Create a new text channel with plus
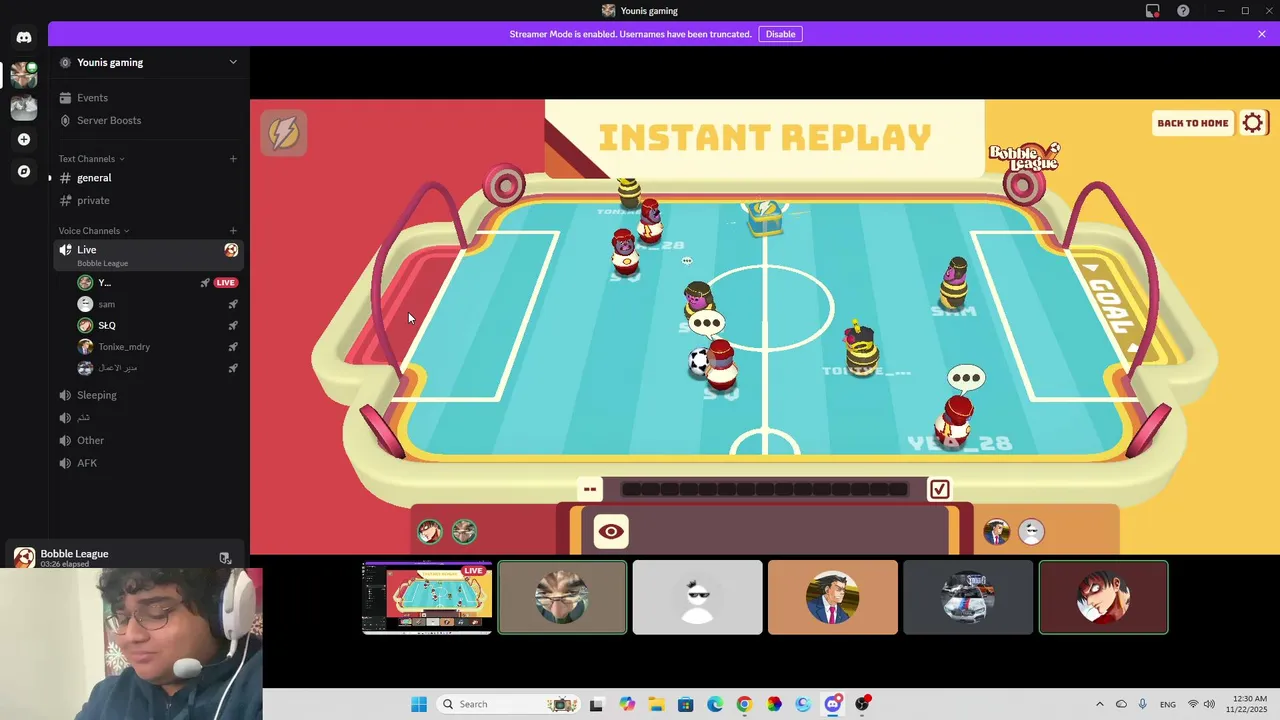This screenshot has height=720, width=1280. pos(233,158)
